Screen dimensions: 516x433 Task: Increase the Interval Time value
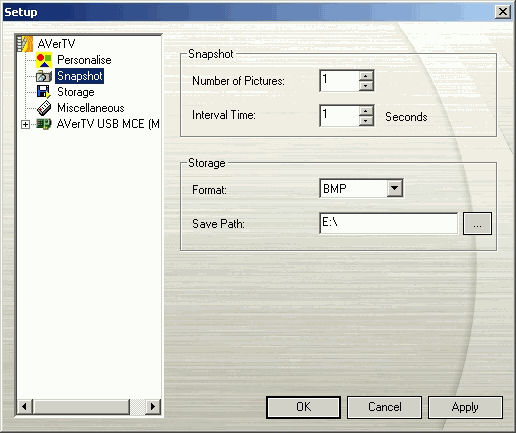click(x=366, y=111)
